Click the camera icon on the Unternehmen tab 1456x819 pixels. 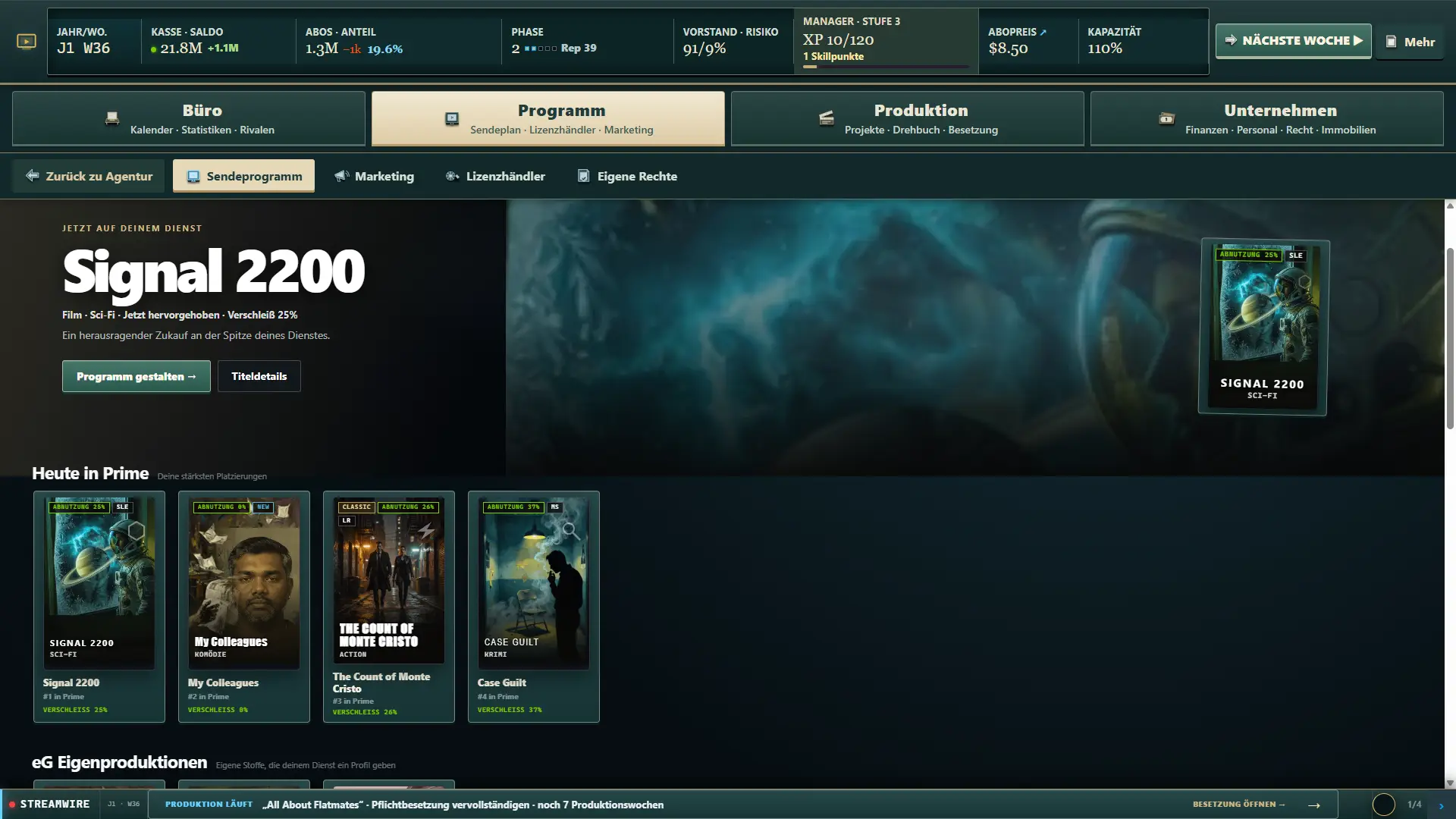click(x=1167, y=118)
